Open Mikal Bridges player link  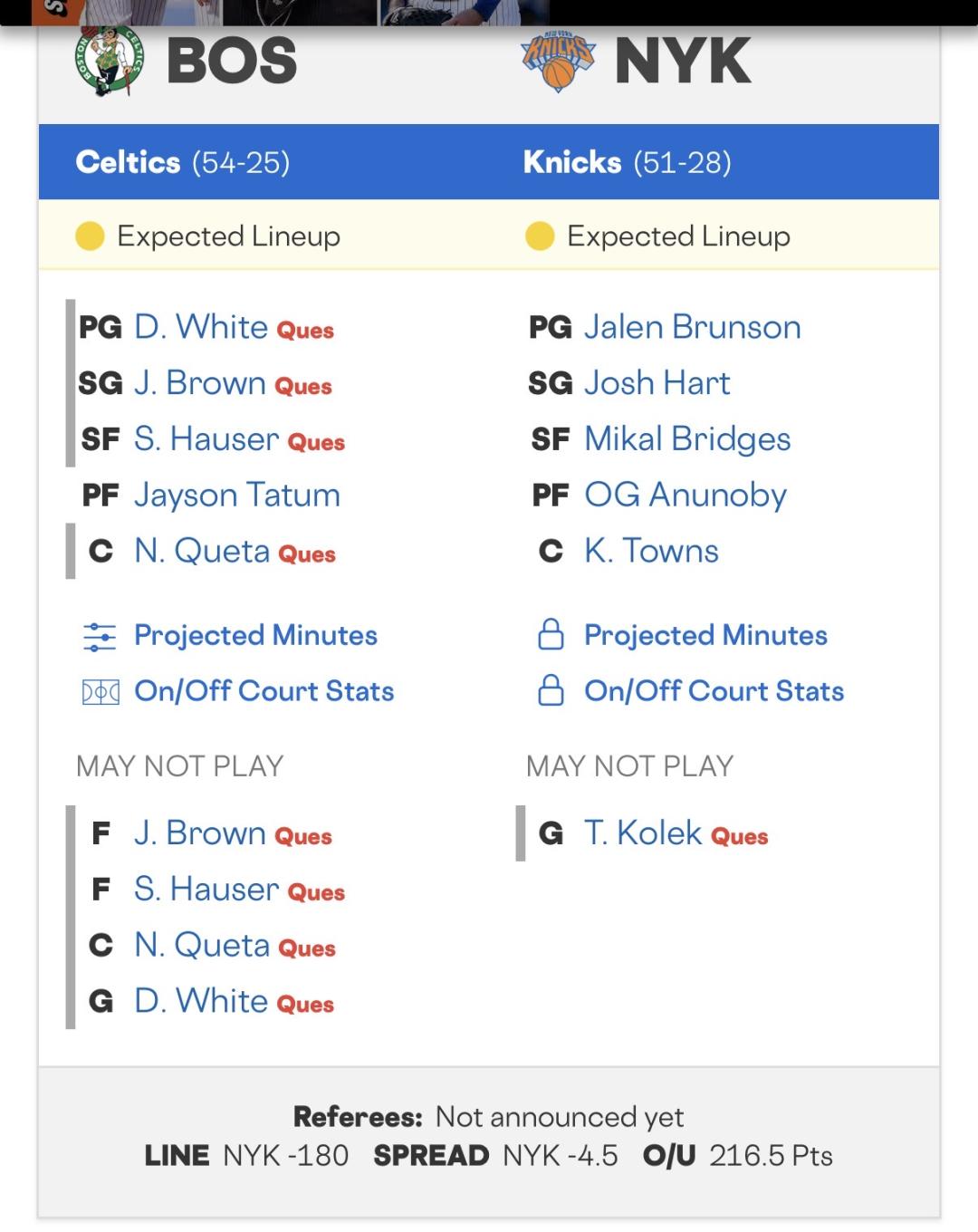pos(687,439)
